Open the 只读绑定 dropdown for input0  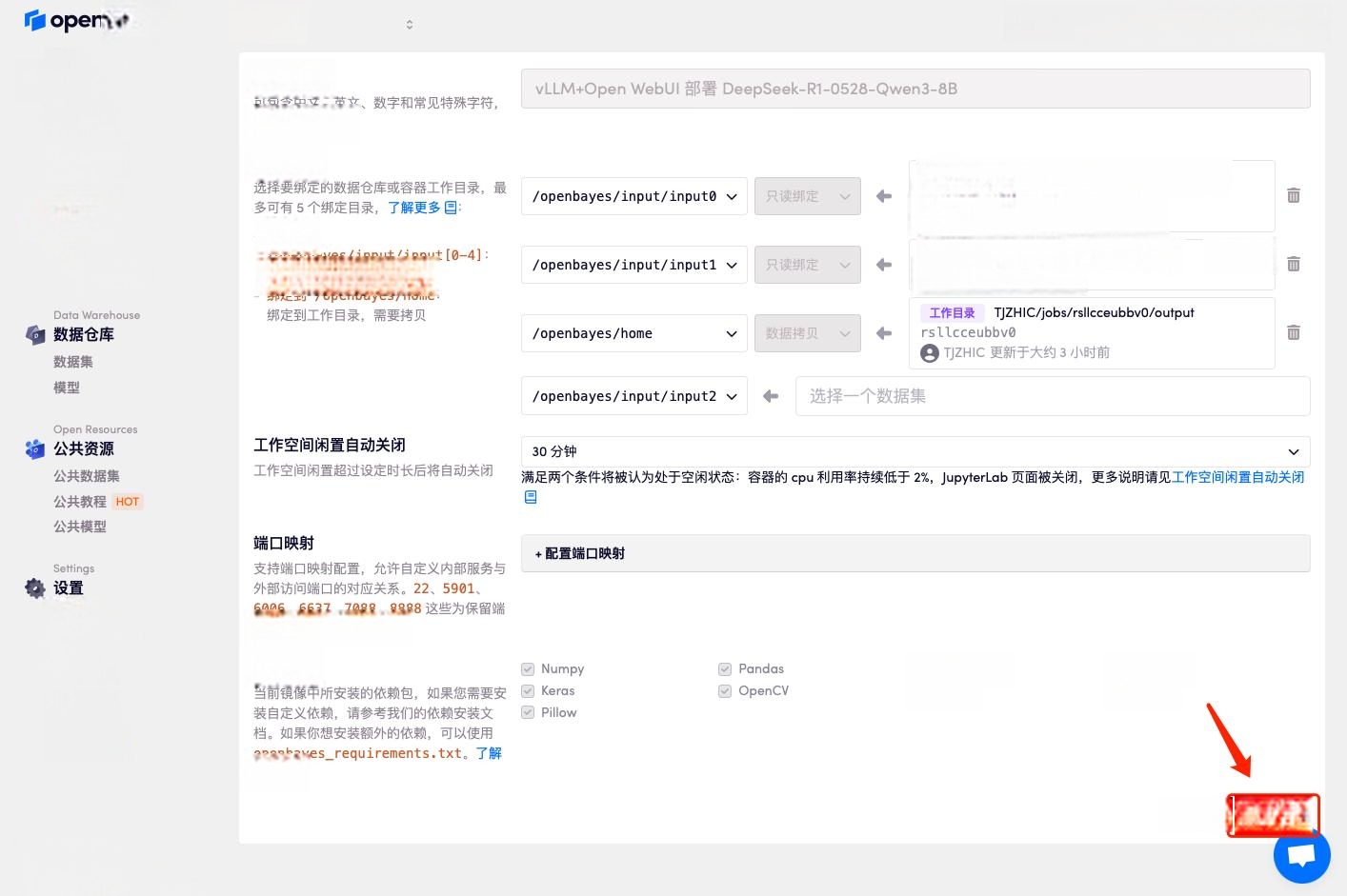(808, 196)
